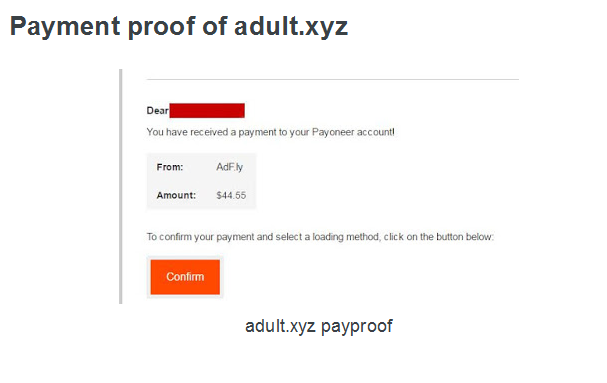The width and height of the screenshot is (607, 383).
Task: Click the orange Confirm button
Action: [185, 277]
